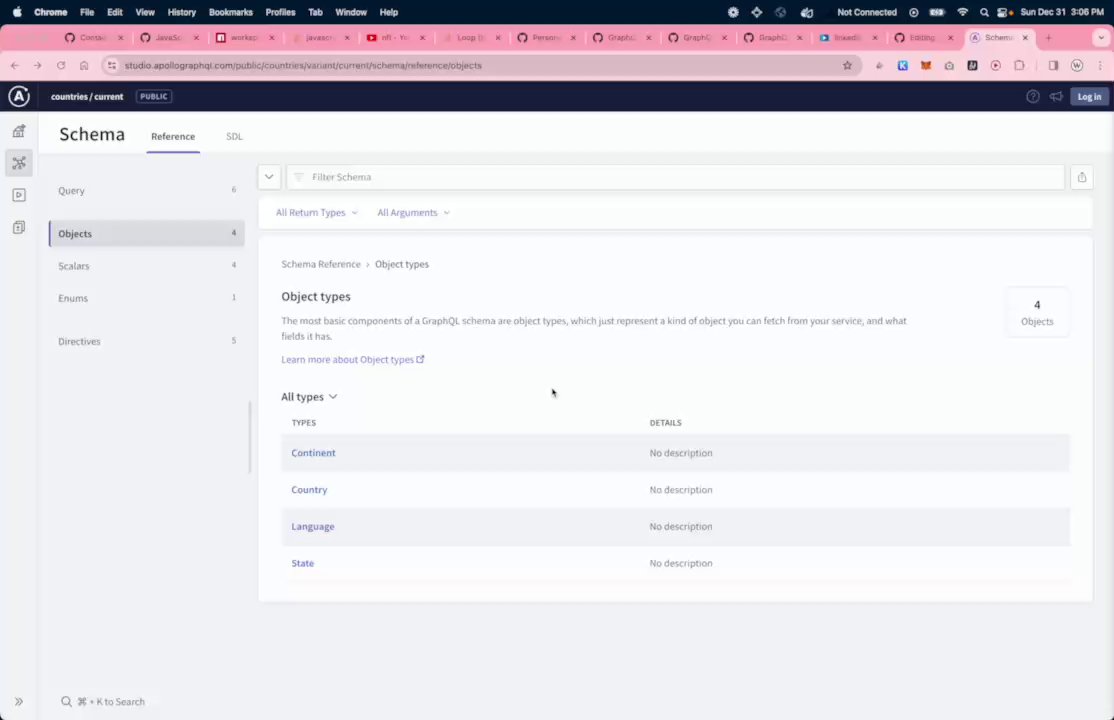This screenshot has width=1114, height=720.
Task: Click the sidebar vertical scrollbar
Action: point(249,437)
